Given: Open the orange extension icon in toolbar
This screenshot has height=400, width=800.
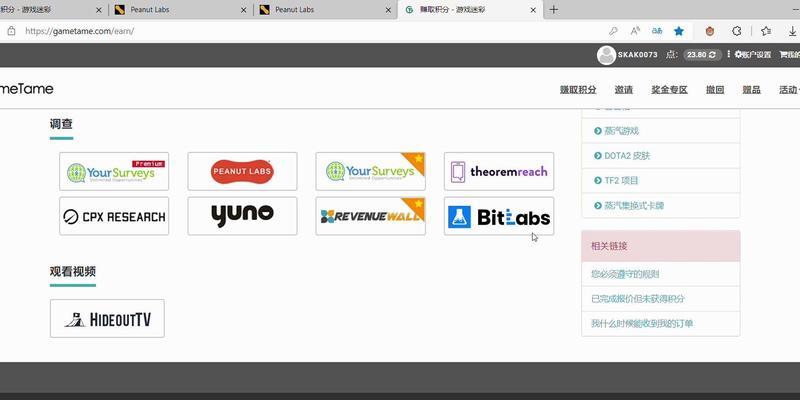Looking at the screenshot, I should (710, 31).
